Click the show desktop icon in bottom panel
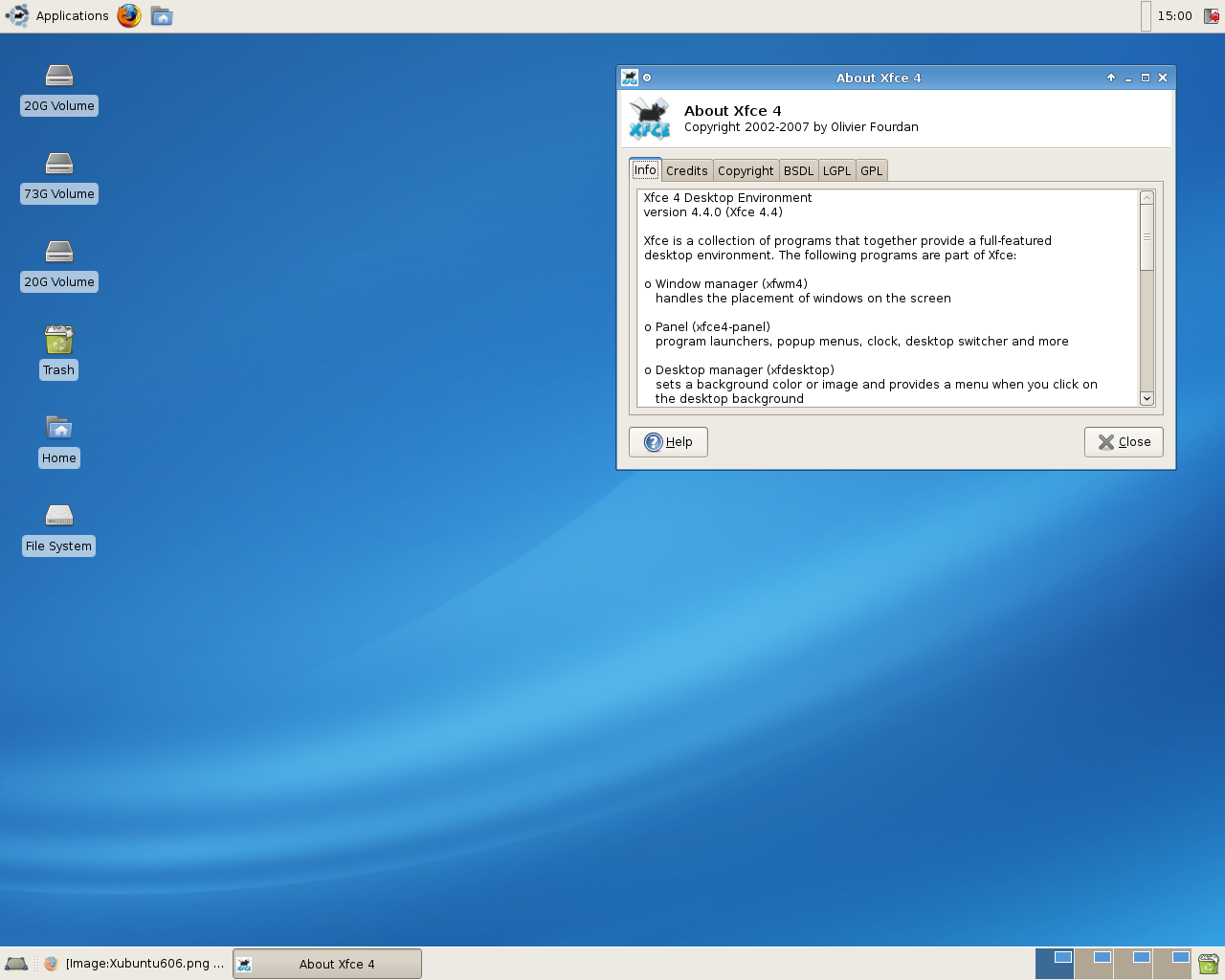Image resolution: width=1225 pixels, height=980 pixels. [16, 964]
